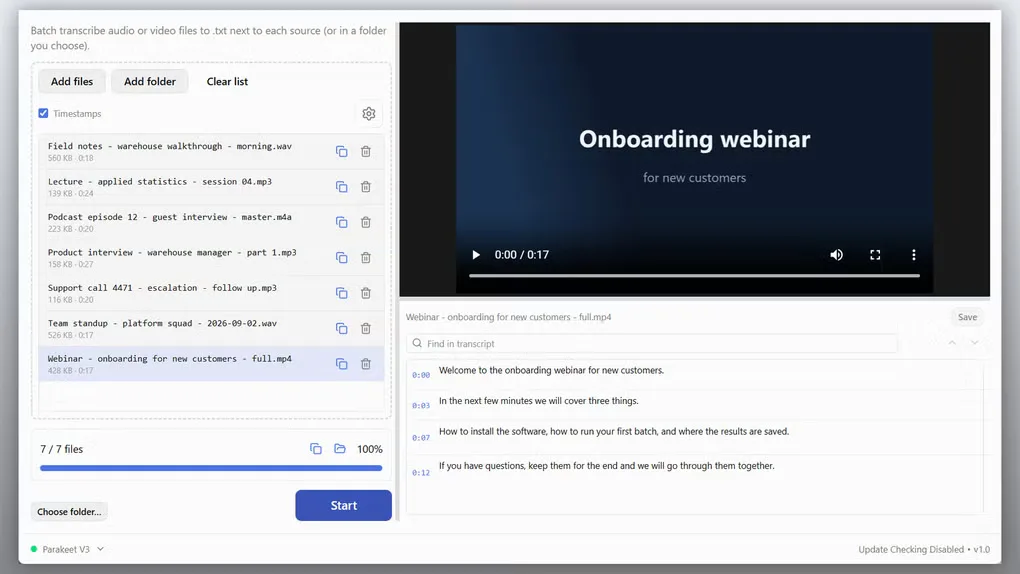Viewport: 1020px width, 574px height.
Task: Start the batch transcription
Action: (x=343, y=506)
